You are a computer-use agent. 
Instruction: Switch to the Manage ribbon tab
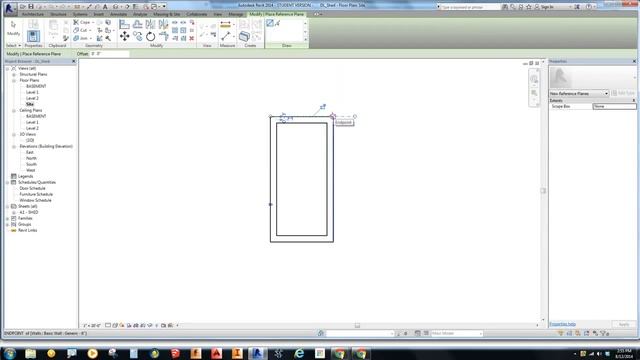[x=236, y=14]
